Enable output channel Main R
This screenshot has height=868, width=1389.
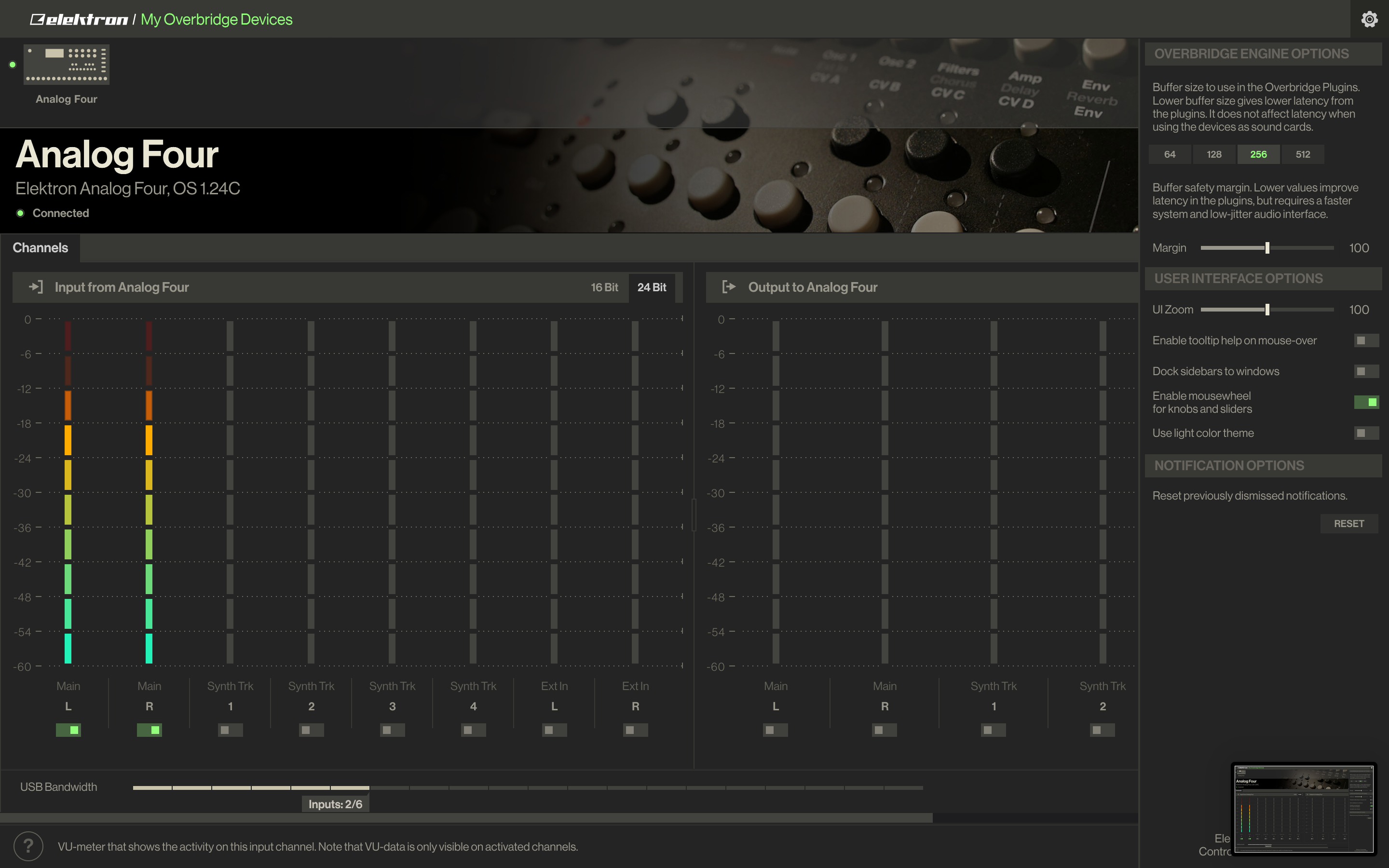pyautogui.click(x=885, y=730)
